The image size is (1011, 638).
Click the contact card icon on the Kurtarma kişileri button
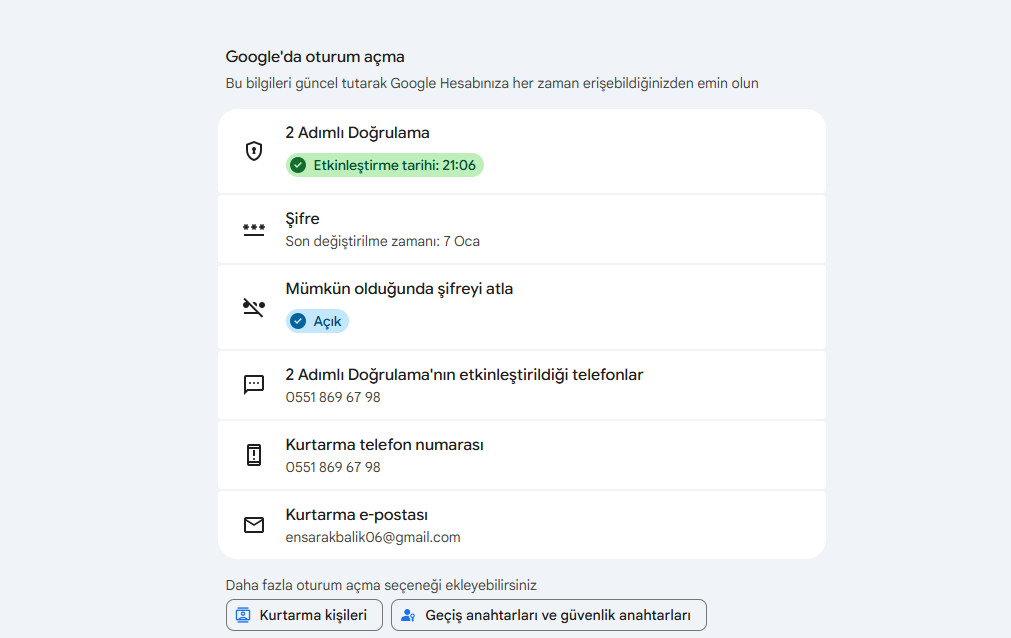coord(243,615)
